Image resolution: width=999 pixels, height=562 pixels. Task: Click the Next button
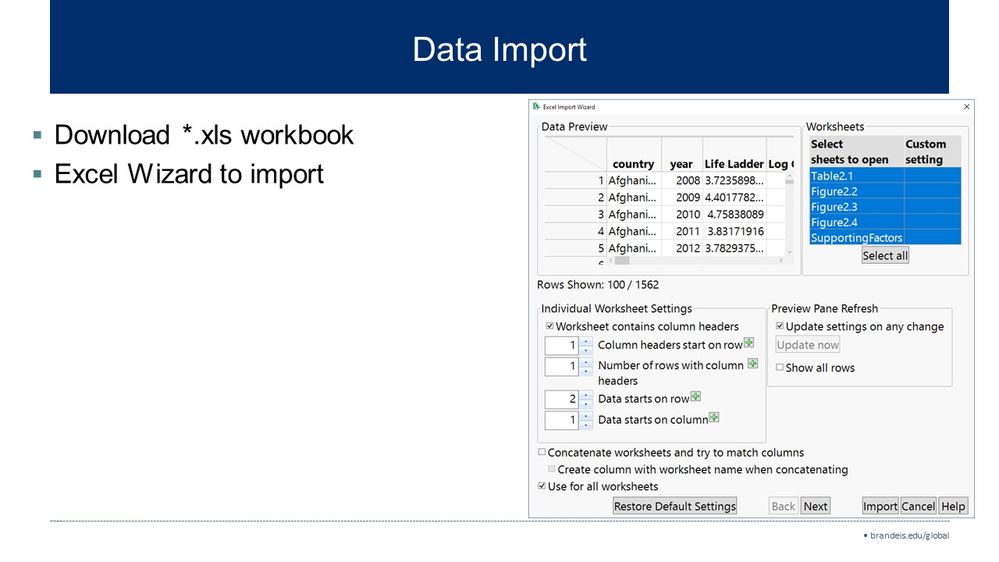(x=815, y=506)
